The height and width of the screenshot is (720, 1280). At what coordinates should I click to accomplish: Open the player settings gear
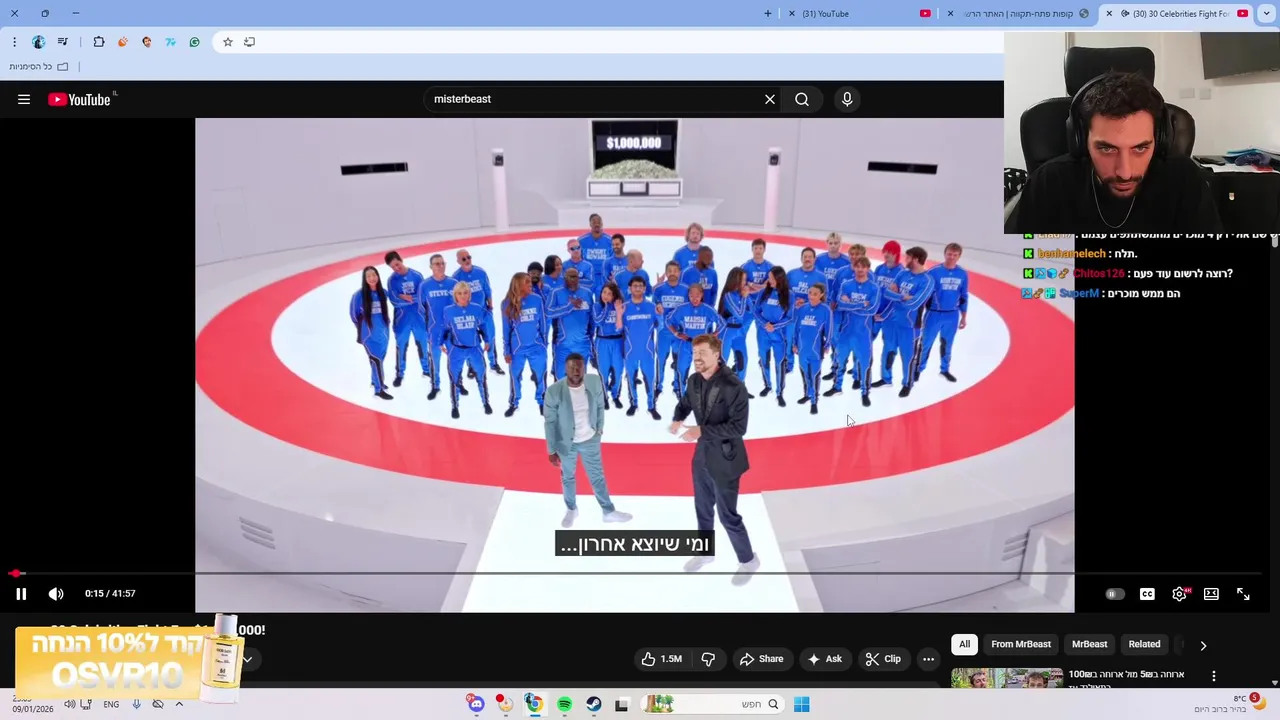(1180, 594)
